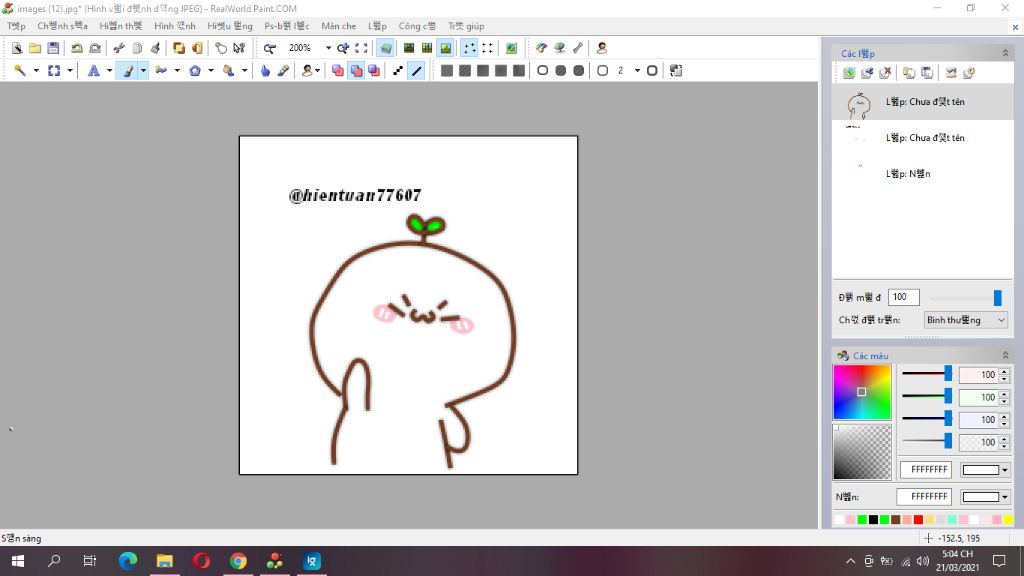1024x576 pixels.
Task: Toggle the layers panel view button
Action: [386, 48]
